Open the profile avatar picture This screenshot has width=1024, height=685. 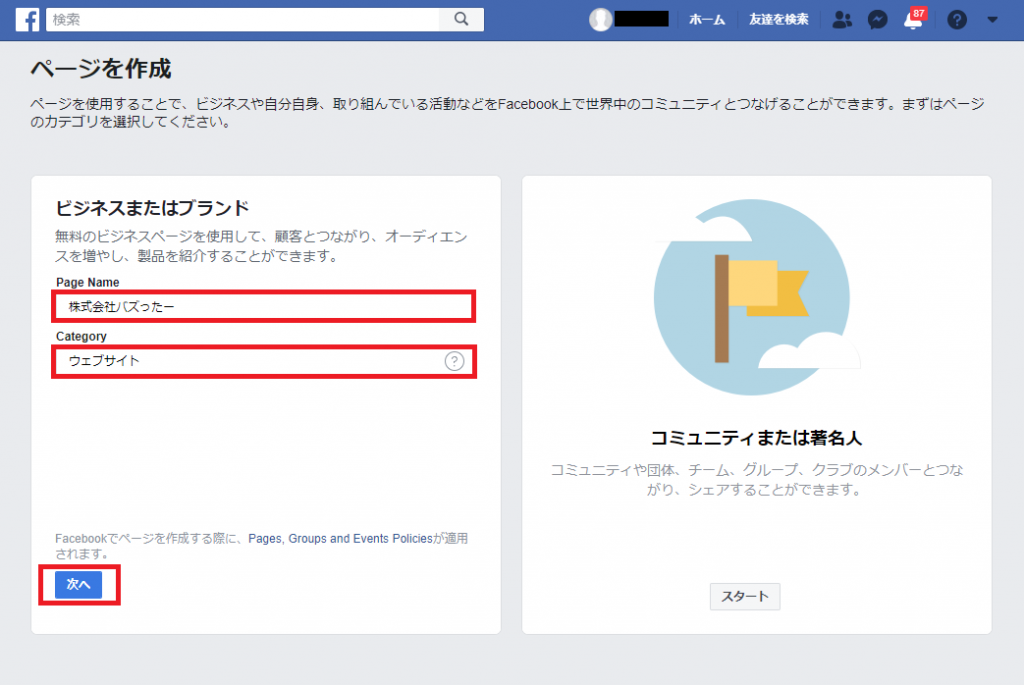600,19
